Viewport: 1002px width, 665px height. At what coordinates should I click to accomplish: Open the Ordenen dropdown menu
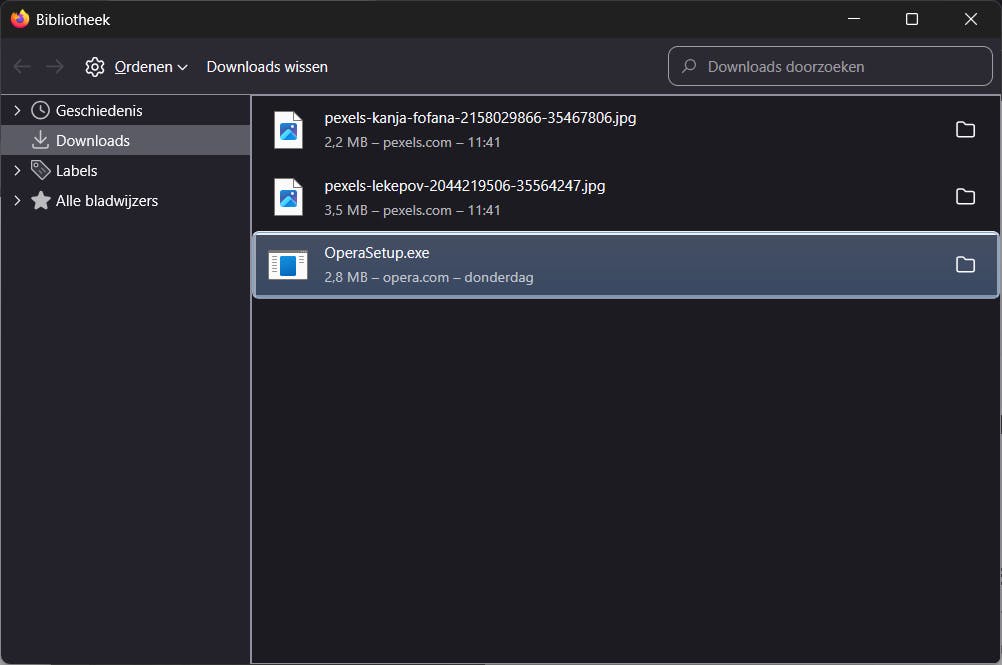[x=150, y=67]
